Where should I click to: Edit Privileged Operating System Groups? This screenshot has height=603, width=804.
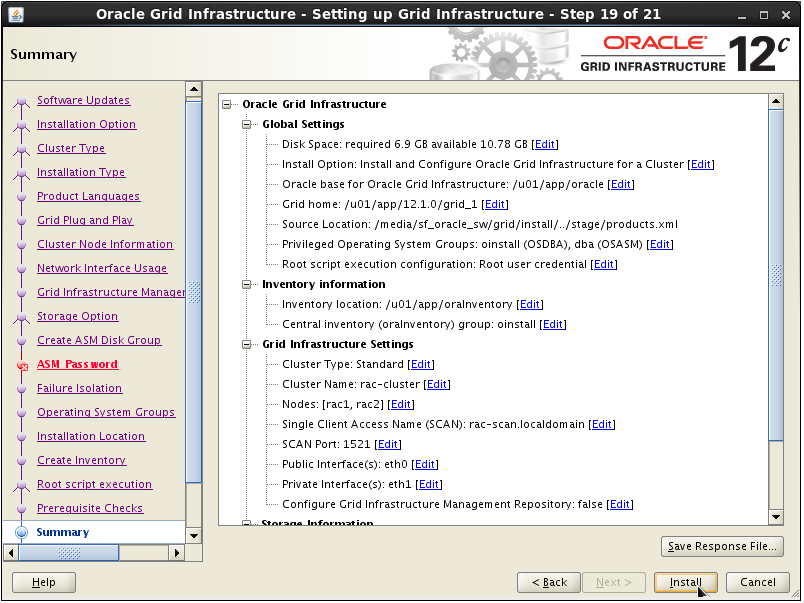point(659,245)
